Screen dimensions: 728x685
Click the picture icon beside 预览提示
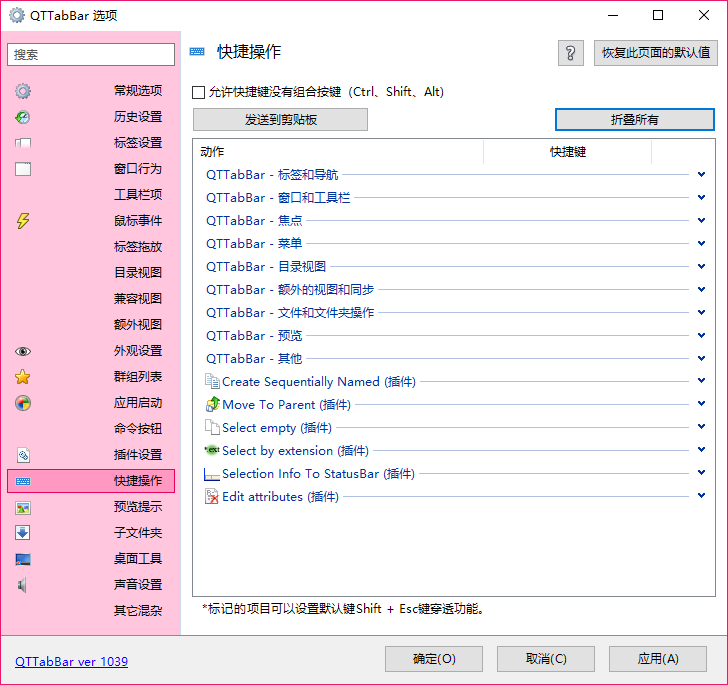[x=23, y=508]
